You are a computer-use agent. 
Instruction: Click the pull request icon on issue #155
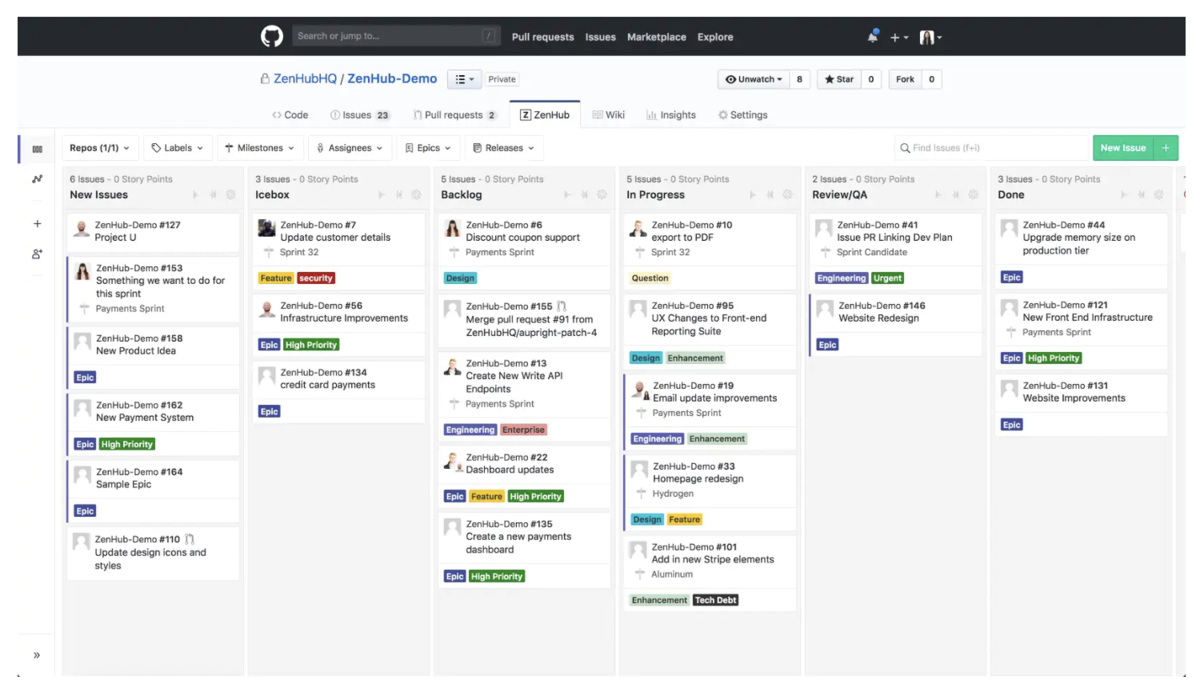[x=562, y=306]
